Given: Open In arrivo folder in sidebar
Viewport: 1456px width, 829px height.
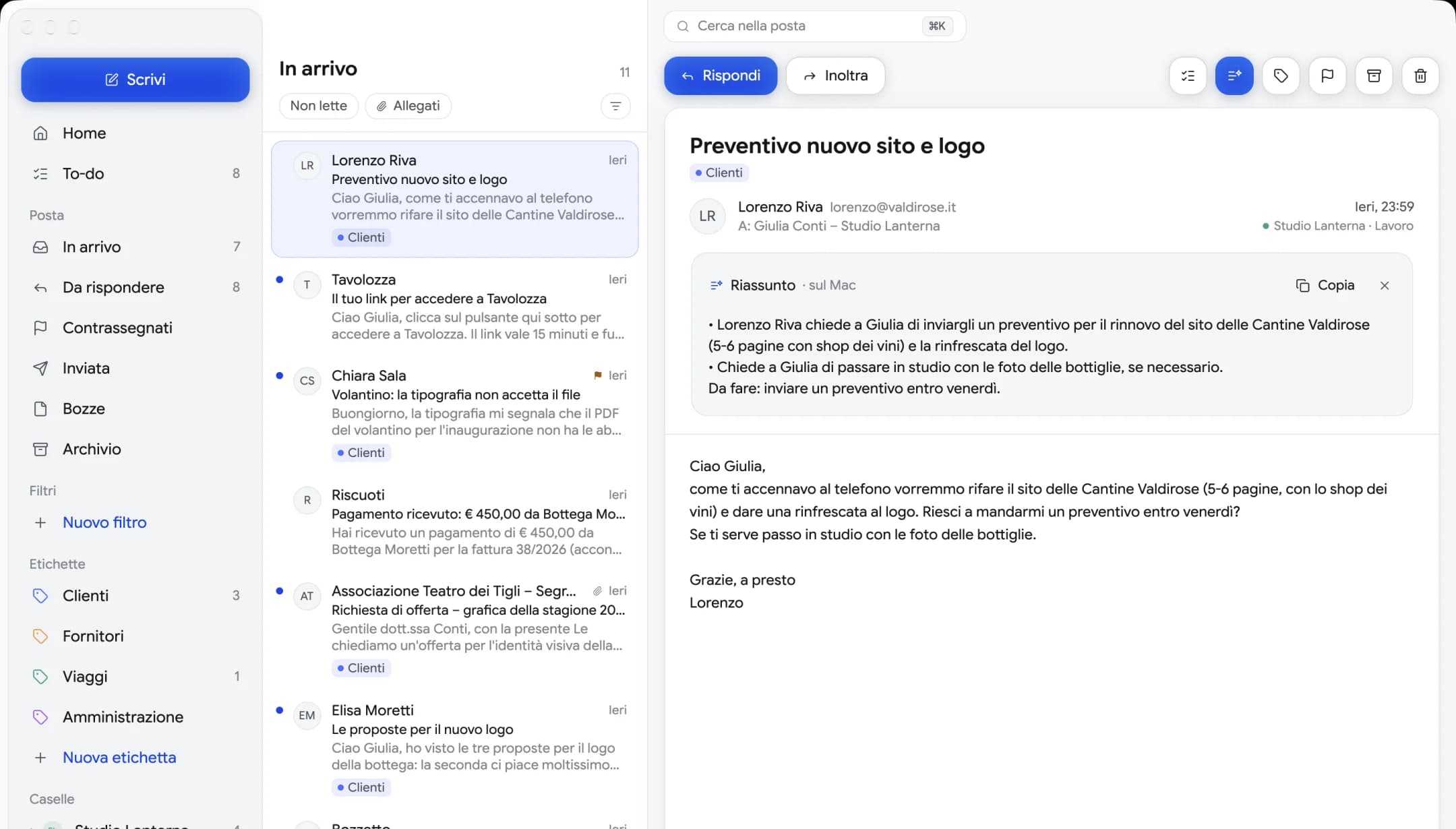Looking at the screenshot, I should click(x=135, y=247).
